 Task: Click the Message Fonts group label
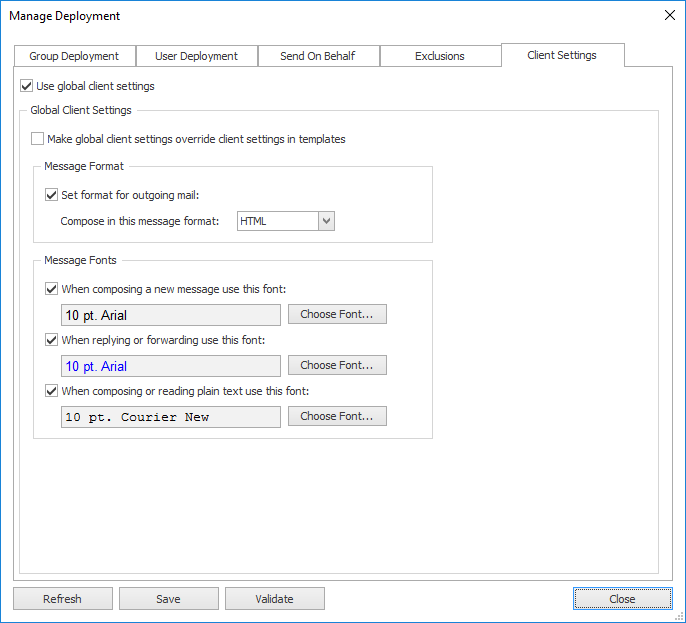[80, 260]
